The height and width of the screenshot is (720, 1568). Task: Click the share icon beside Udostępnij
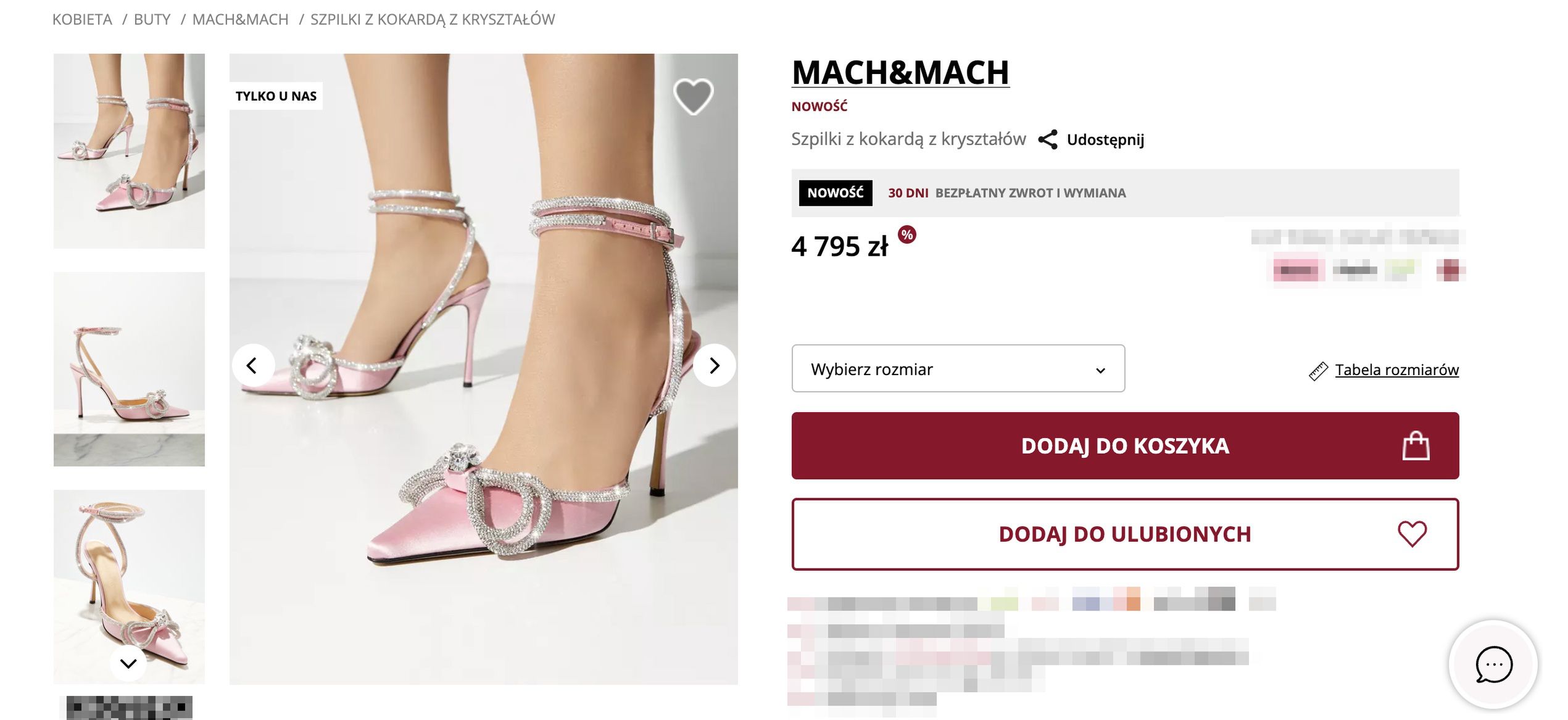pyautogui.click(x=1047, y=139)
